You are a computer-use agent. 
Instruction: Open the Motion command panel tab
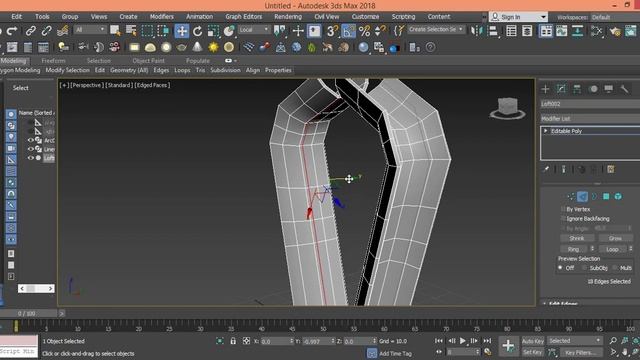593,89
